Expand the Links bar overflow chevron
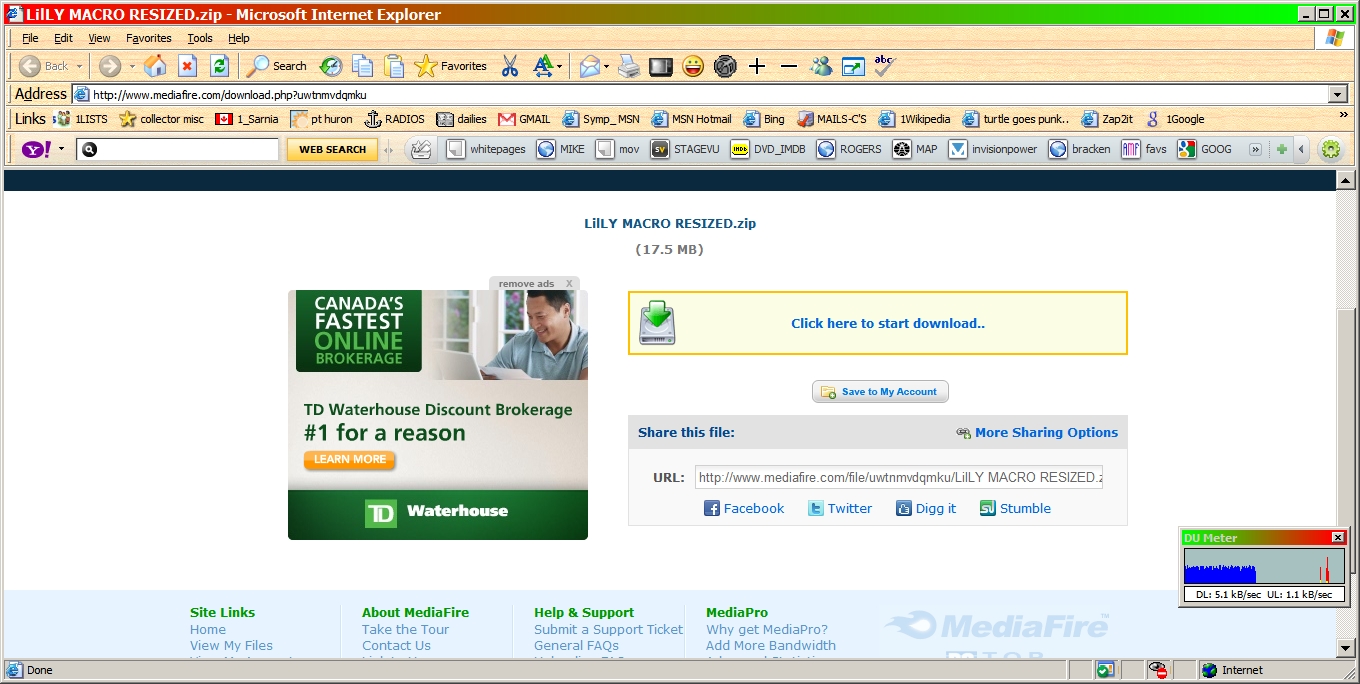 coord(1343,116)
